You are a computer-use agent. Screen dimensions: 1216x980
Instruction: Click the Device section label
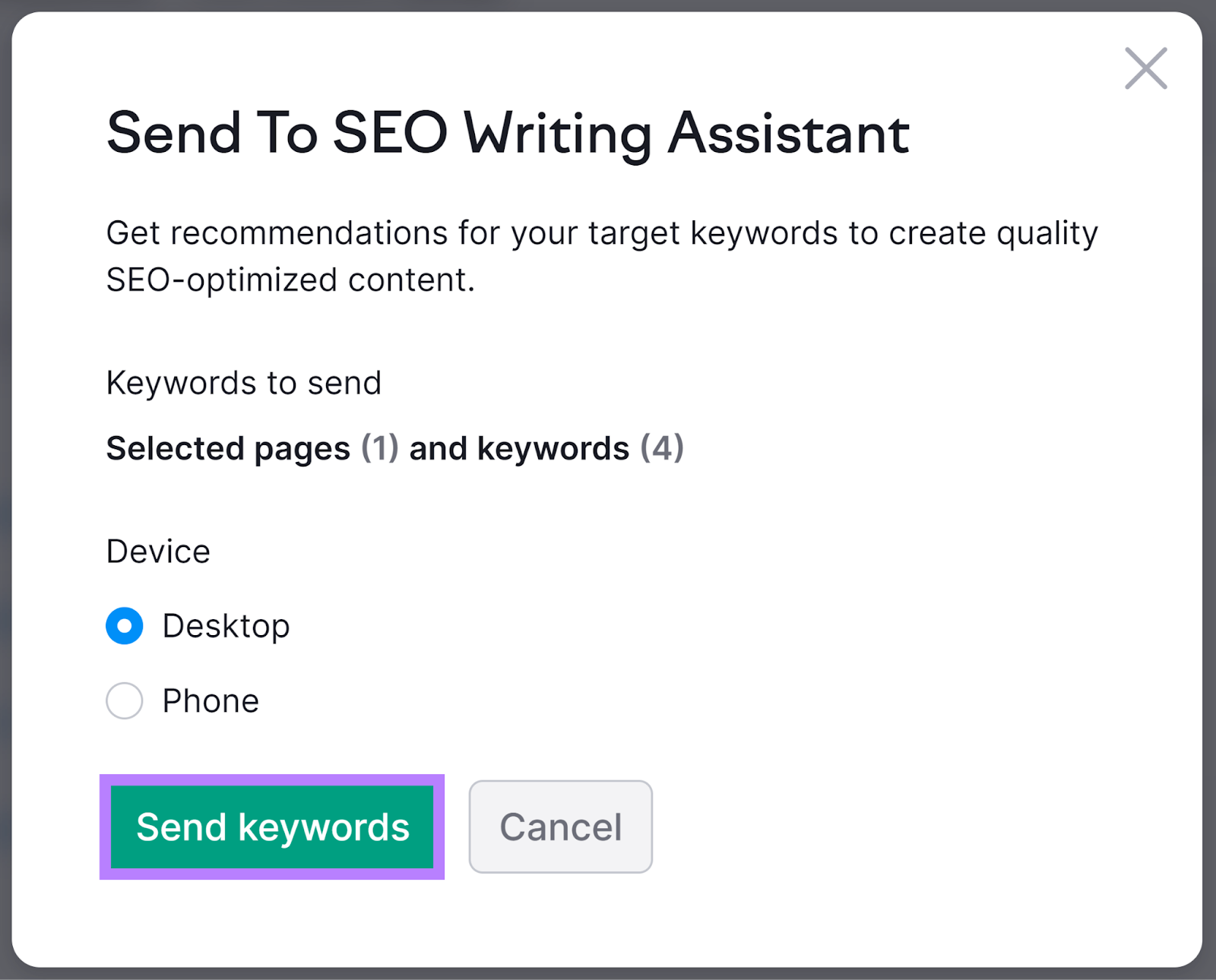(x=158, y=552)
